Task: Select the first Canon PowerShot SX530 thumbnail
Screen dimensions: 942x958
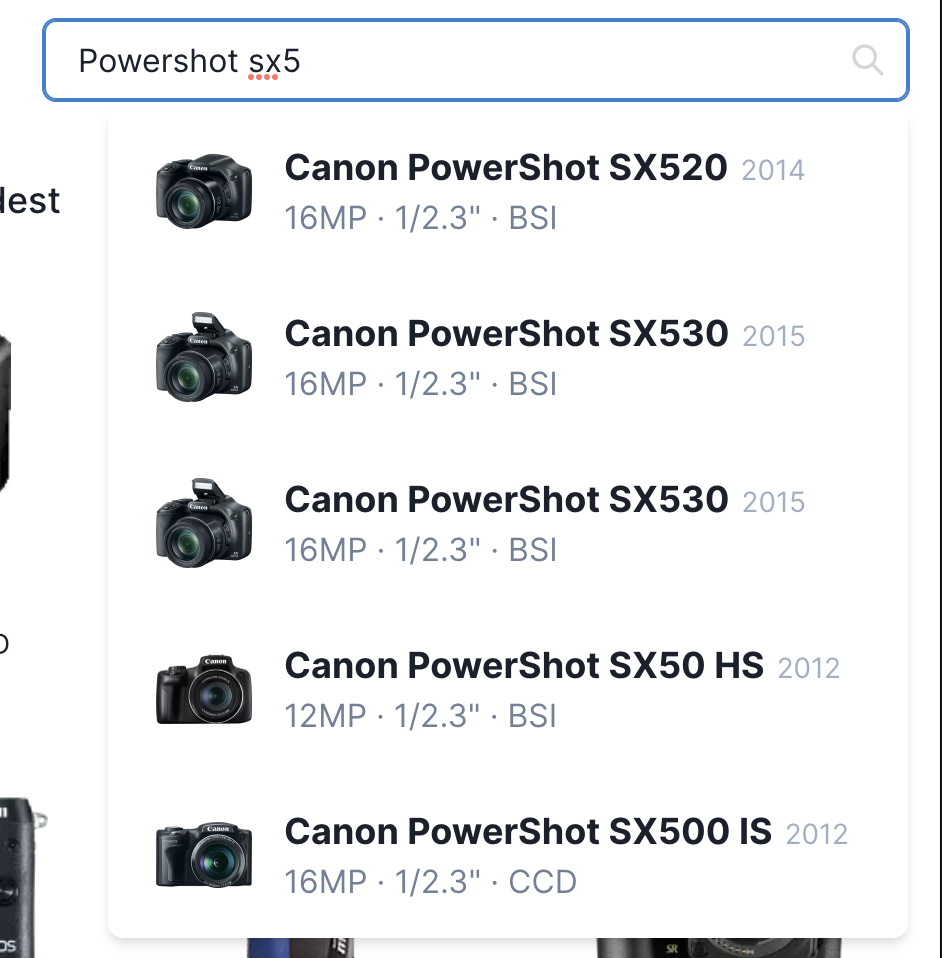Action: coord(204,357)
